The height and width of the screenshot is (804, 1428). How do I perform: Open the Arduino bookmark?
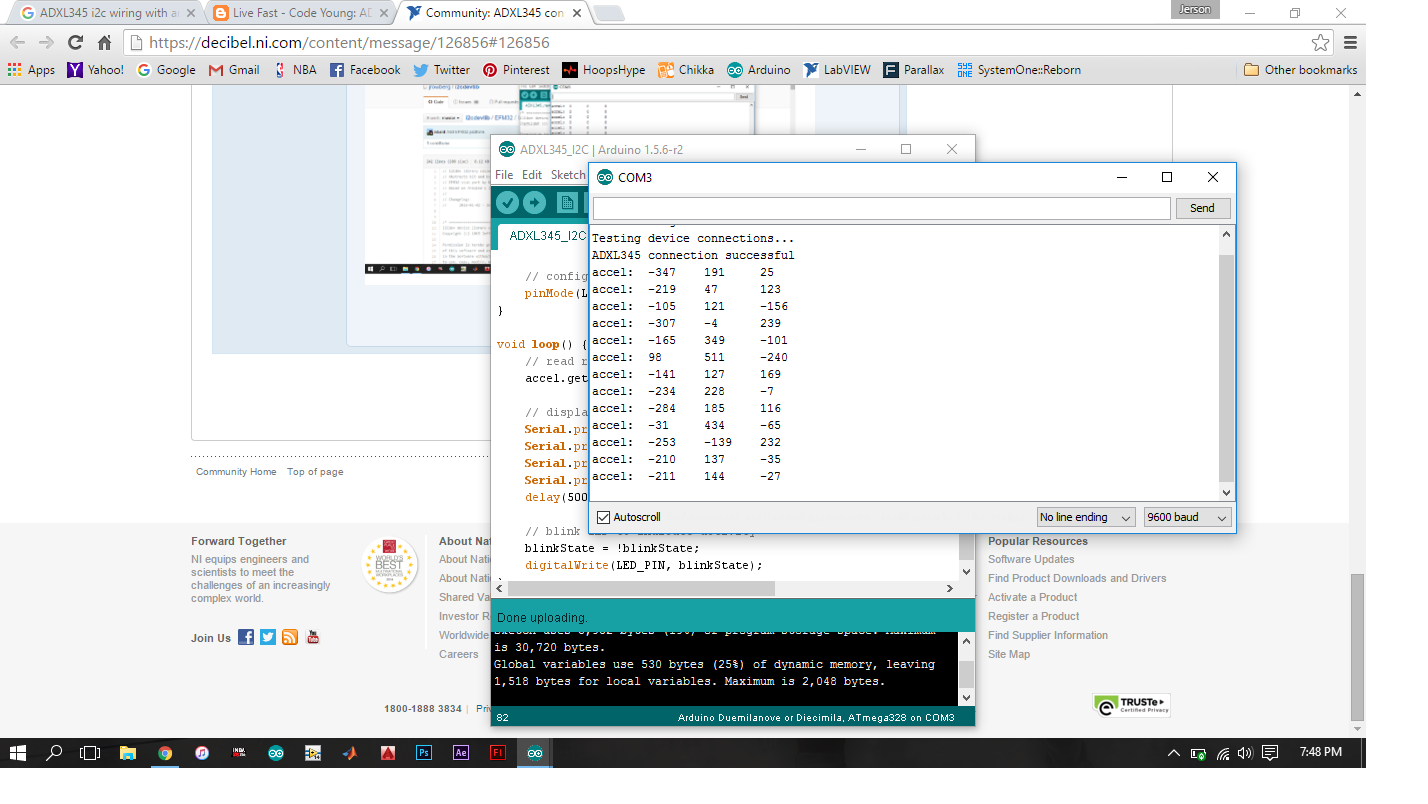click(x=758, y=70)
